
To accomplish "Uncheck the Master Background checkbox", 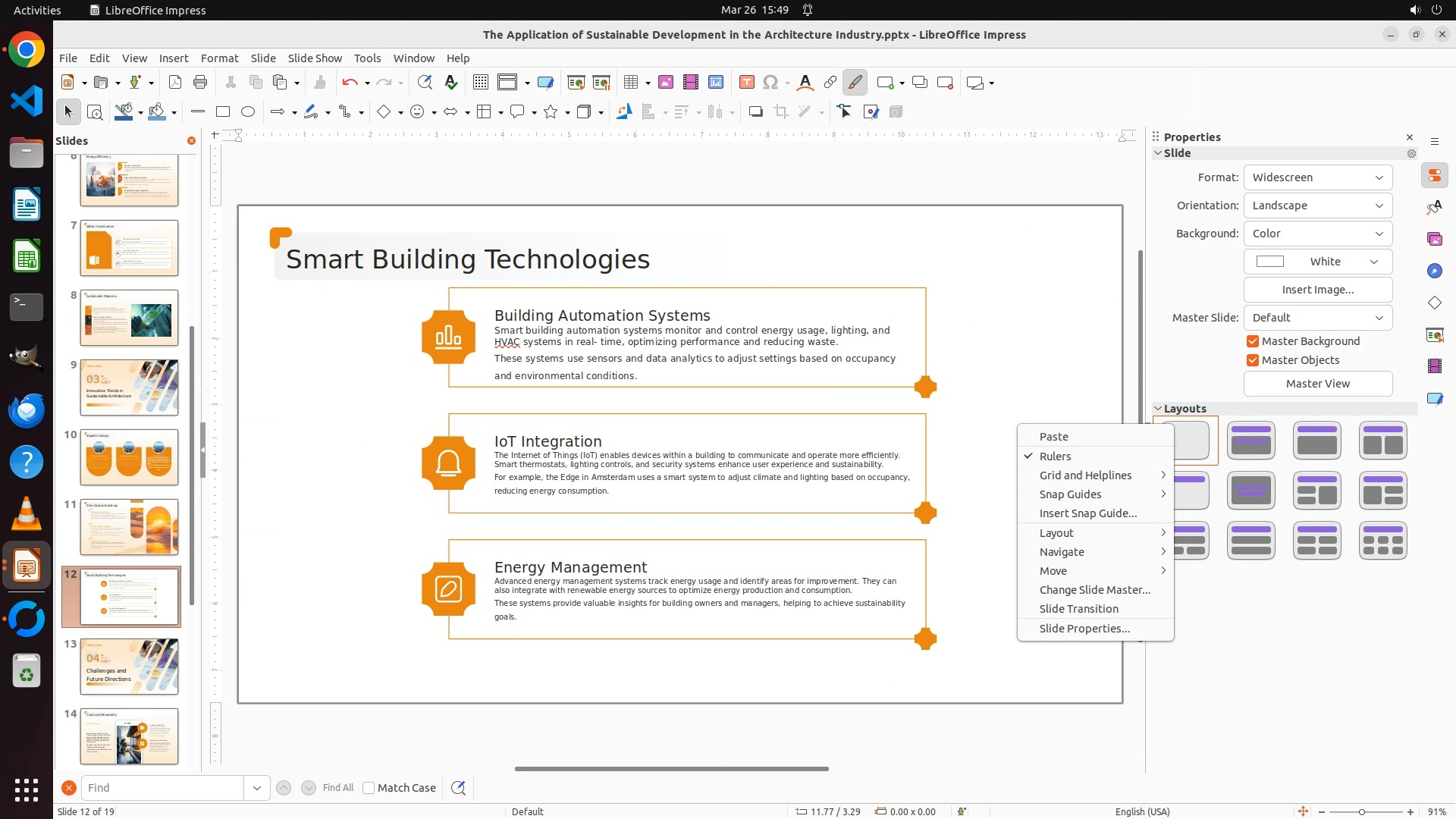I will tap(1253, 341).
